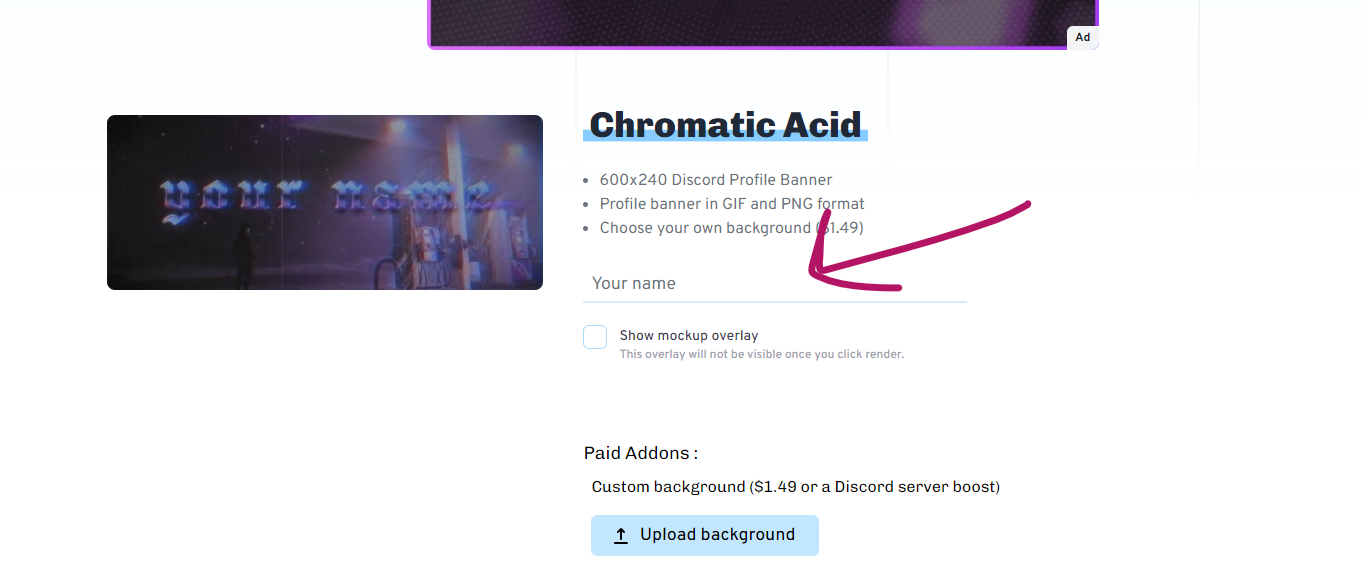Viewport: 1362px width, 577px height.
Task: Click the '600x240 Discord Profile Banner' bullet
Action: (x=715, y=180)
